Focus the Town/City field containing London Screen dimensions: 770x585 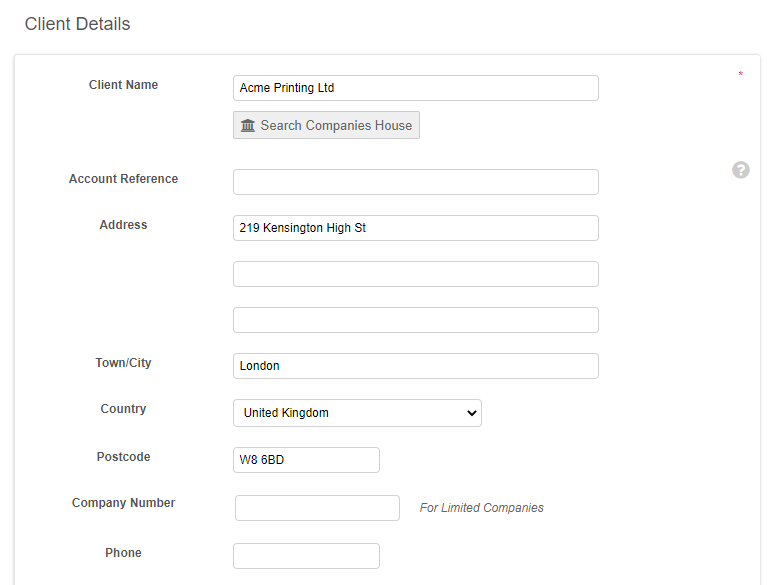coord(415,366)
